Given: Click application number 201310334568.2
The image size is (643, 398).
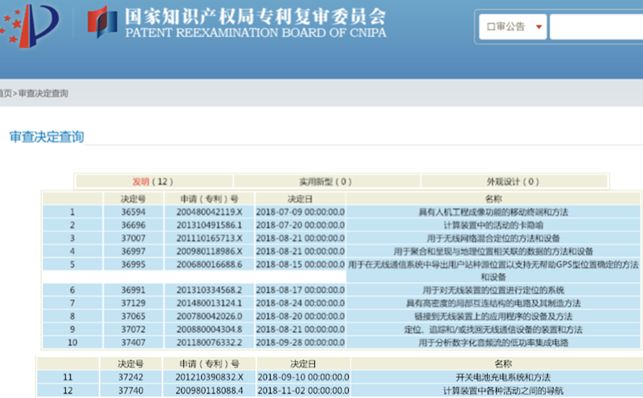Looking at the screenshot, I should click(209, 290).
